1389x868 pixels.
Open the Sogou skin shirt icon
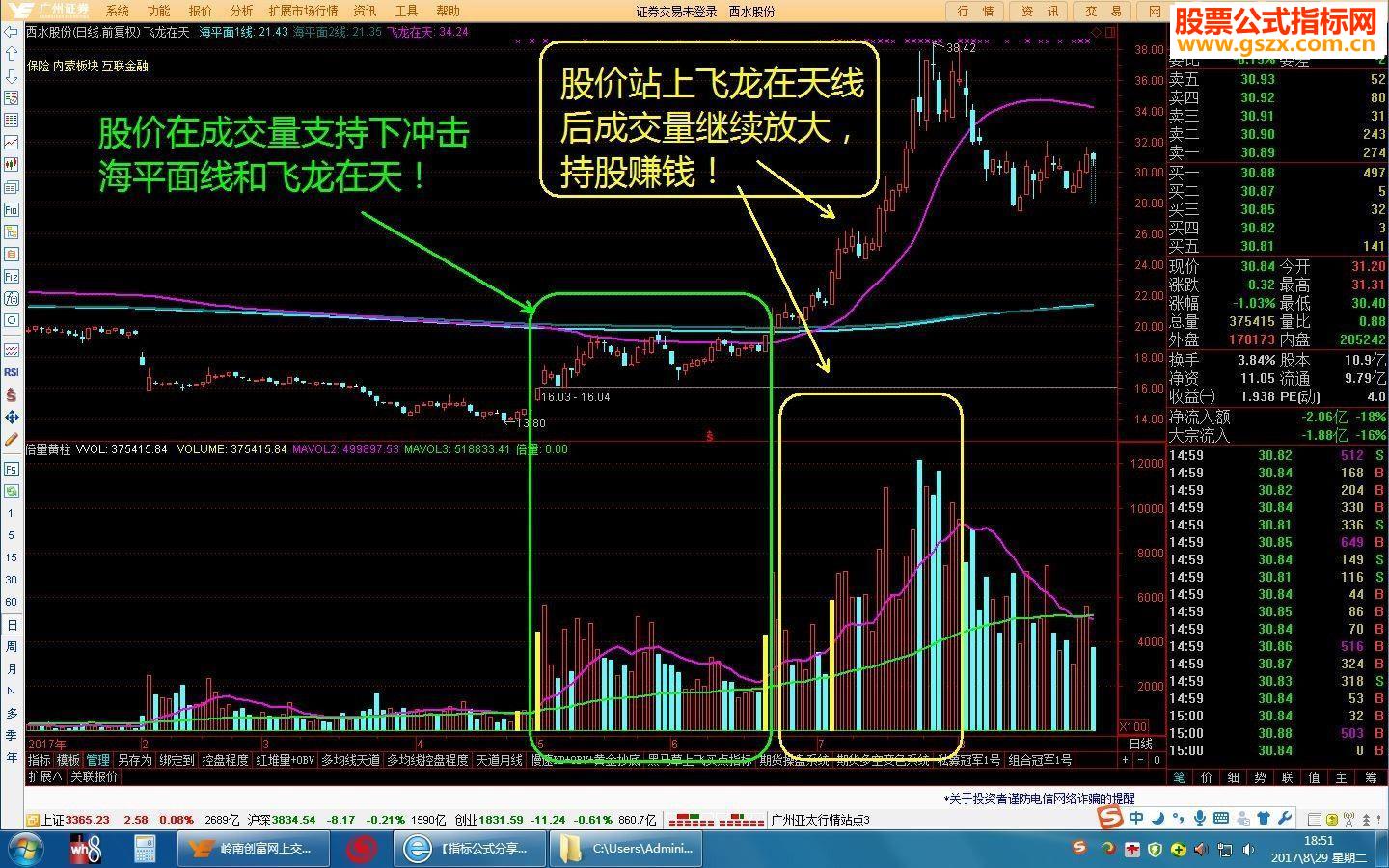point(1264,818)
